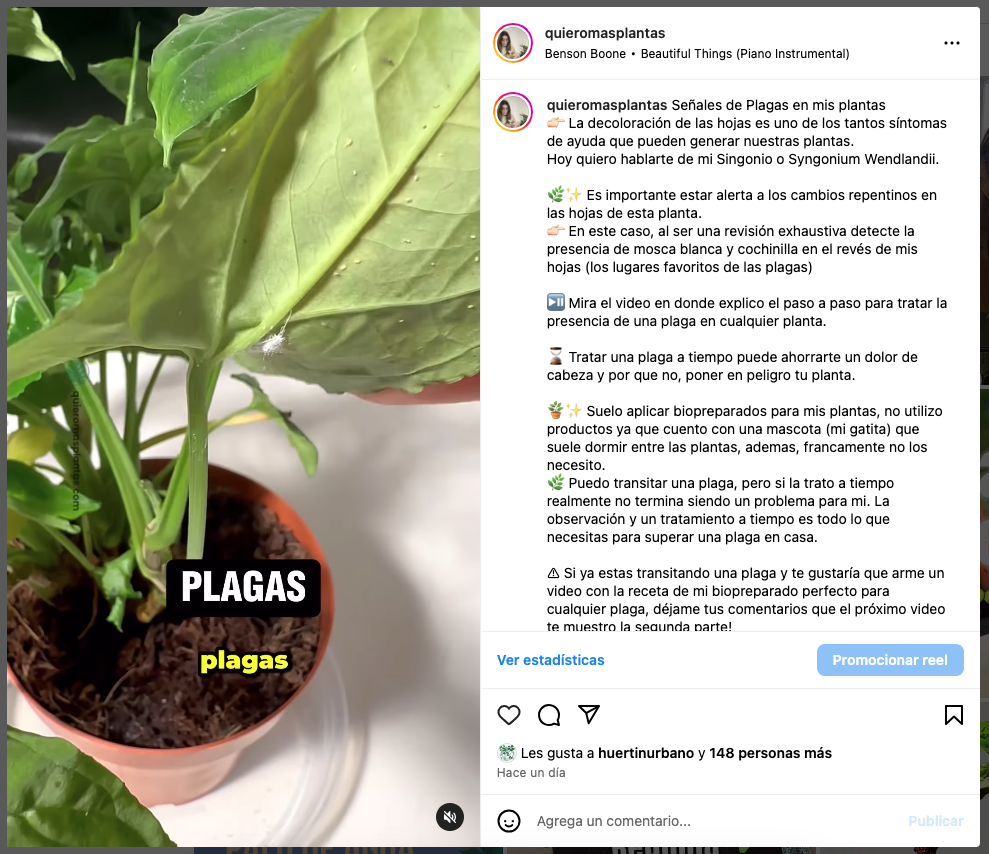The width and height of the screenshot is (989, 854).
Task: Share the post with paper plane icon
Action: pos(588,714)
